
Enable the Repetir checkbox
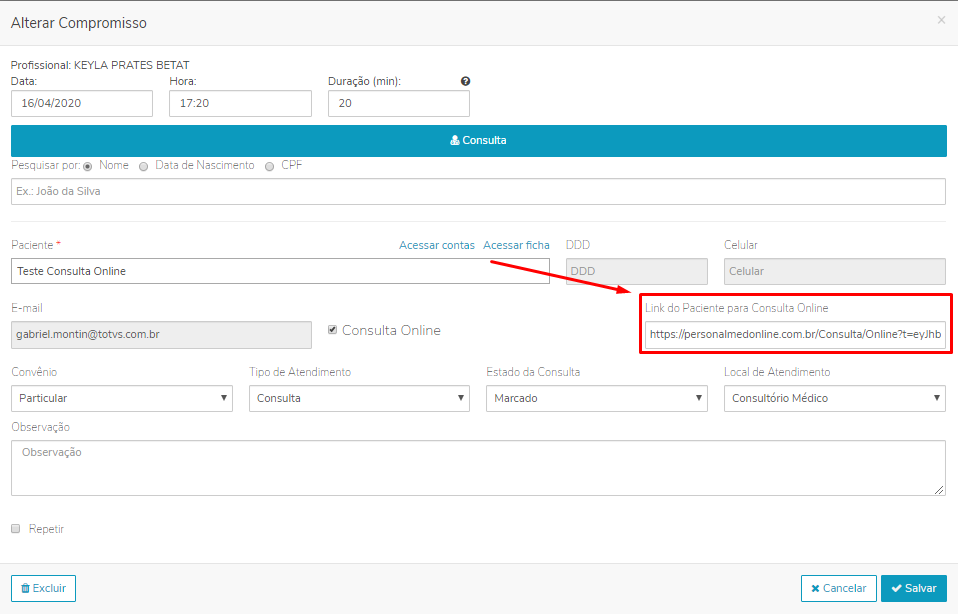pos(16,528)
